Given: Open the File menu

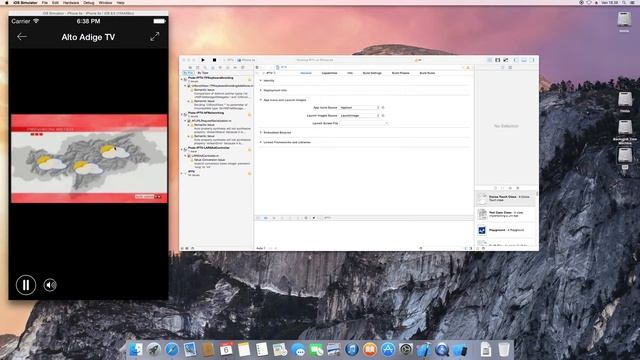Looking at the screenshot, I should [44, 2].
